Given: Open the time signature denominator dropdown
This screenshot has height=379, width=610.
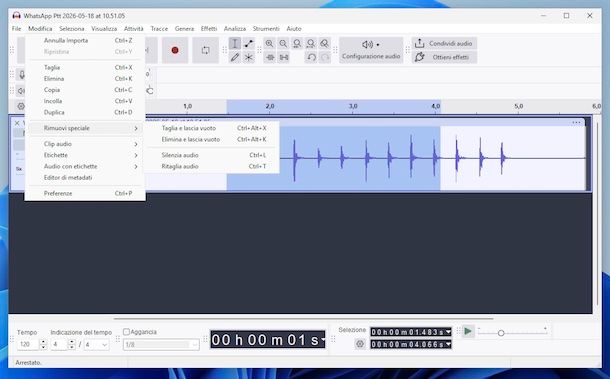Looking at the screenshot, I should click(x=96, y=345).
